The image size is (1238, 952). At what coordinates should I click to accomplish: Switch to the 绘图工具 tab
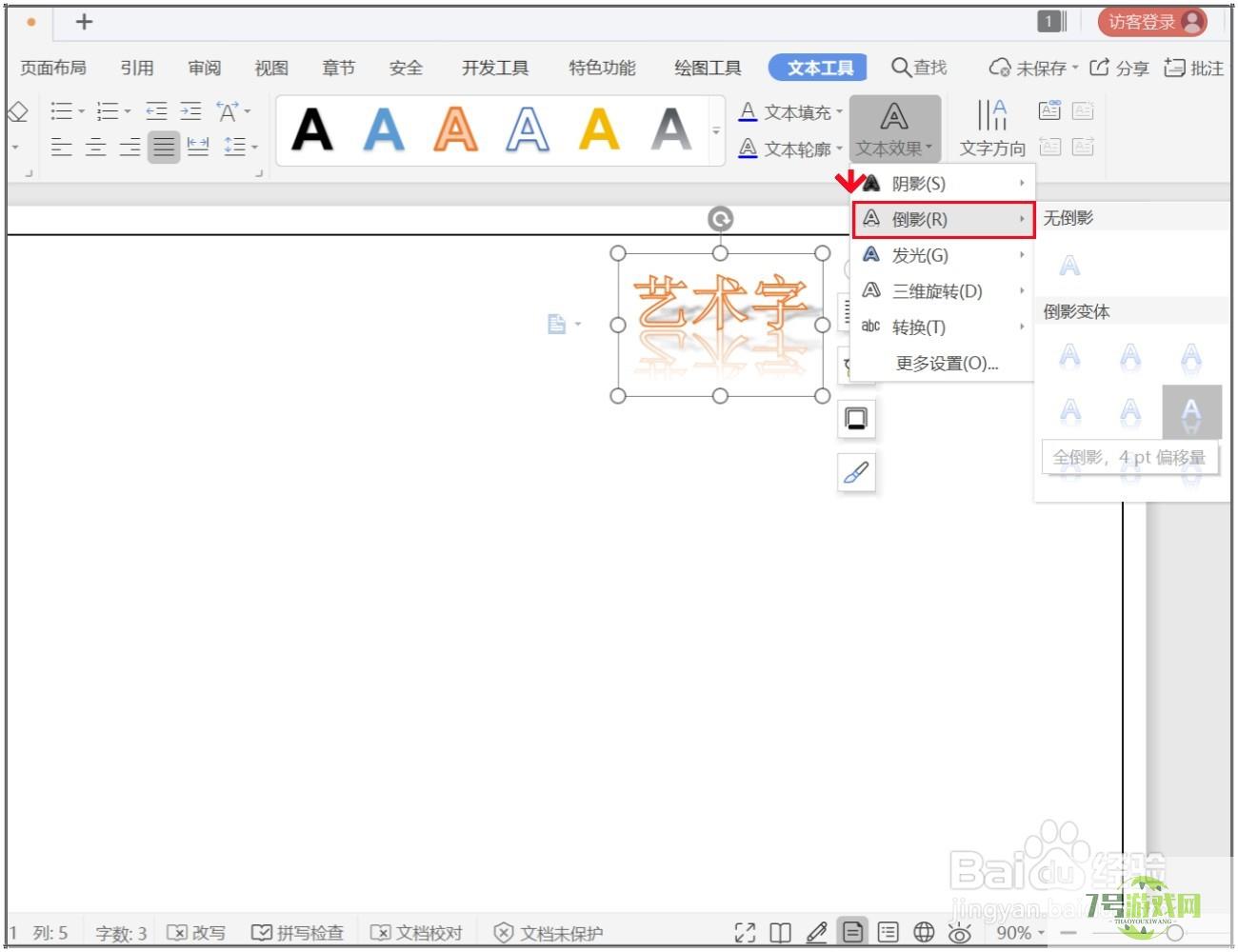708,68
